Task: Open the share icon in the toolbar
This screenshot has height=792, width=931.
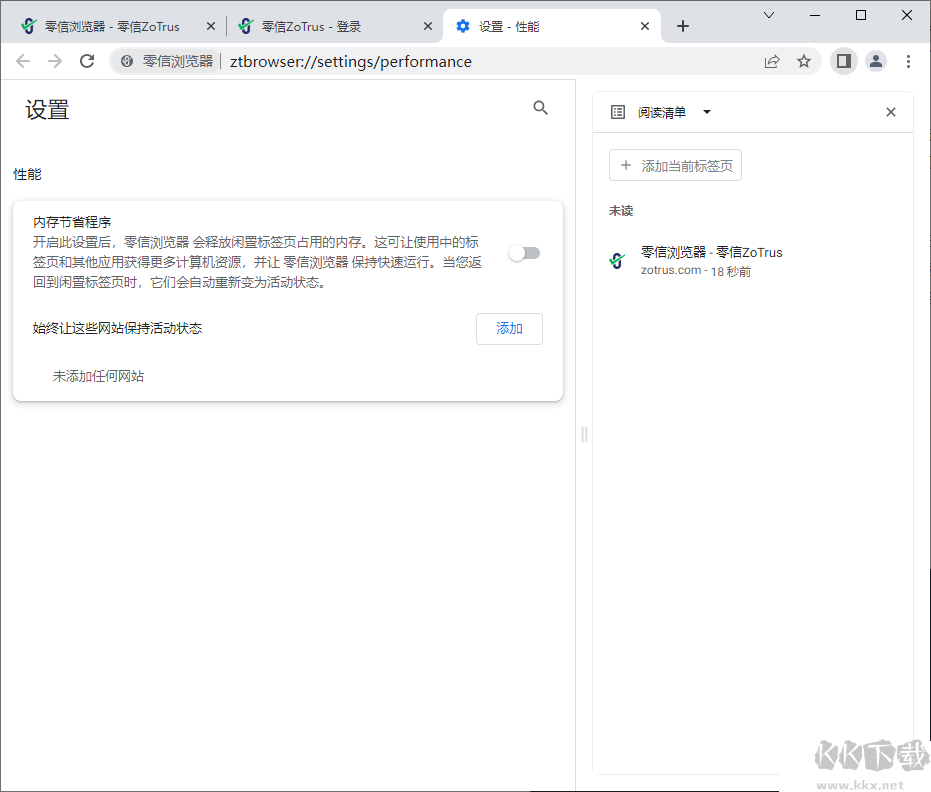Action: pyautogui.click(x=771, y=61)
